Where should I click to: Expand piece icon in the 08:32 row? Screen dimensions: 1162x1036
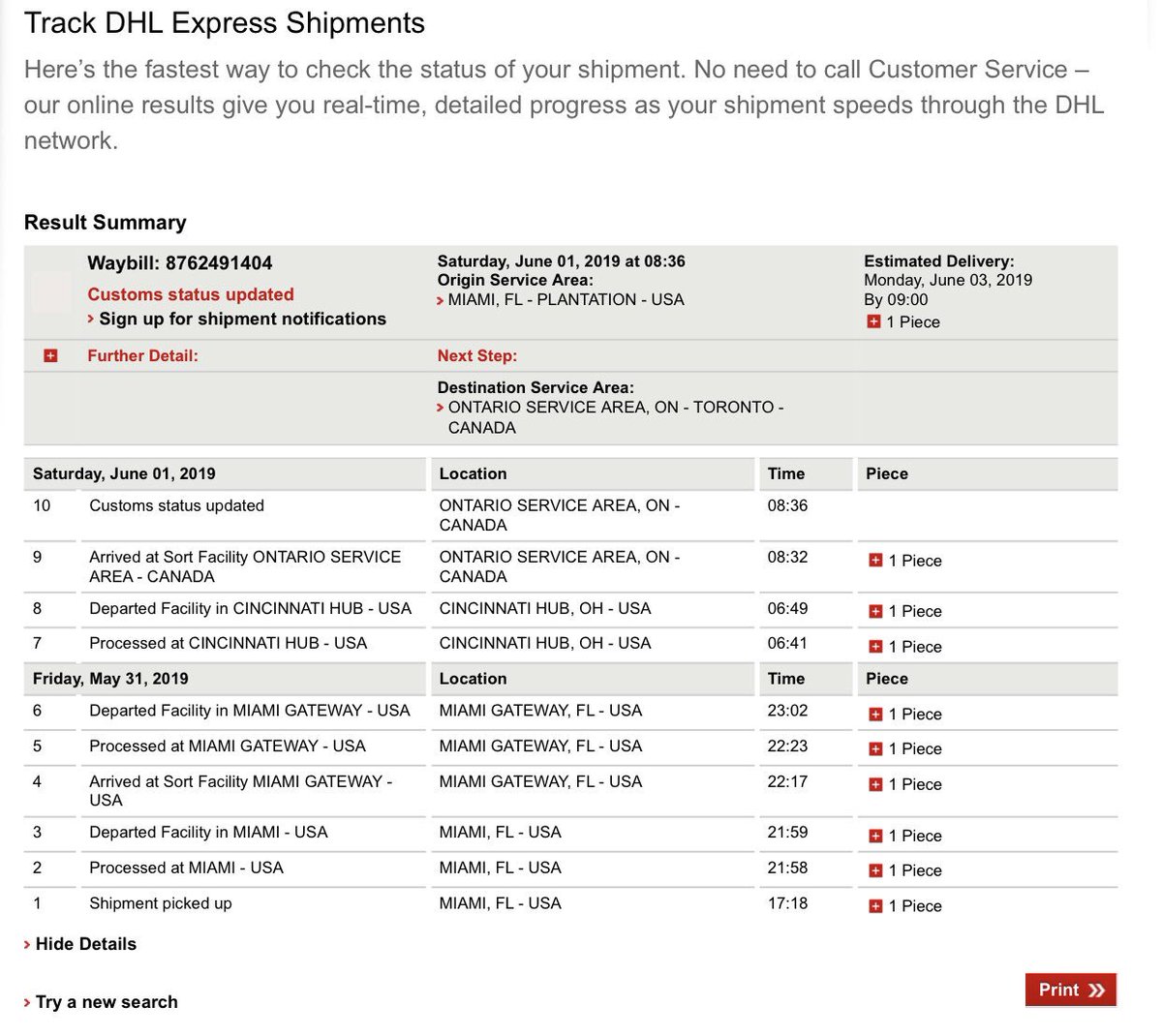pyautogui.click(x=875, y=560)
